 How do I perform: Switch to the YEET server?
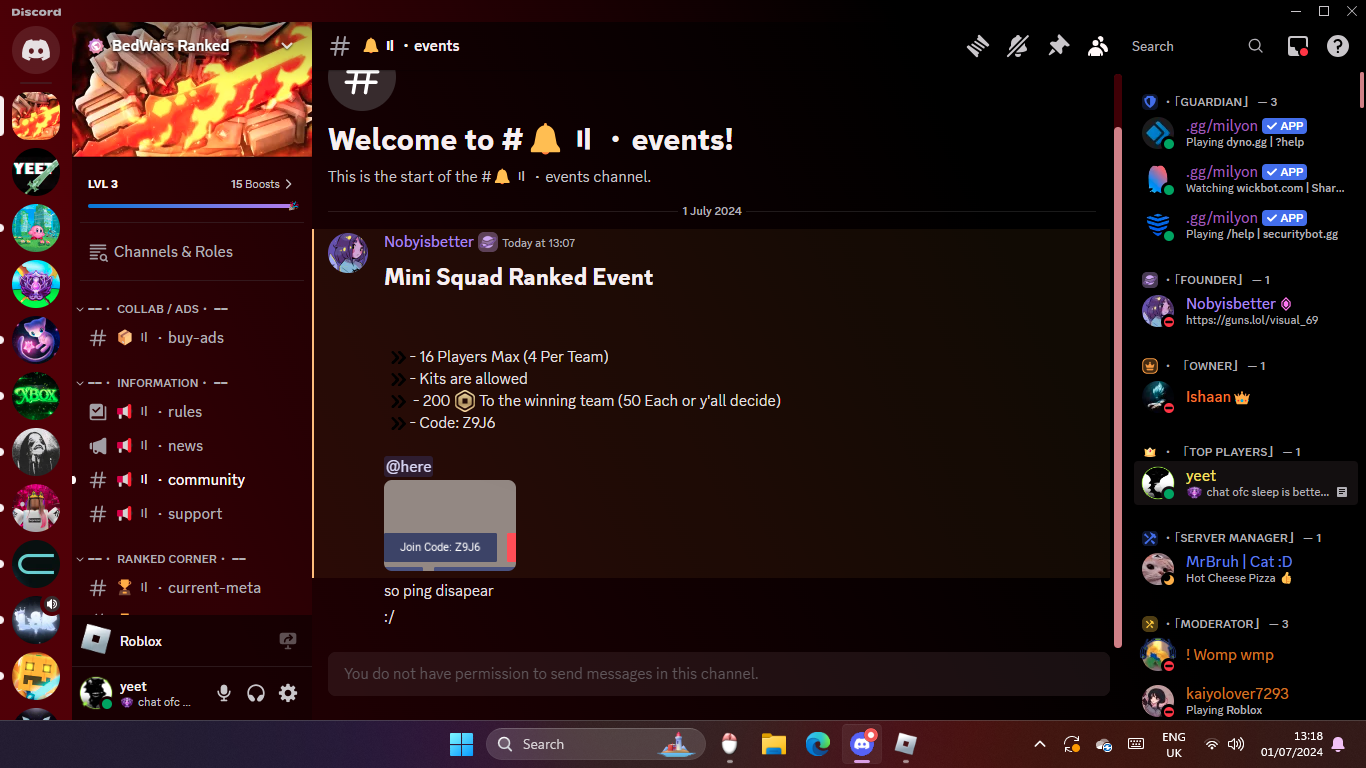pyautogui.click(x=36, y=172)
